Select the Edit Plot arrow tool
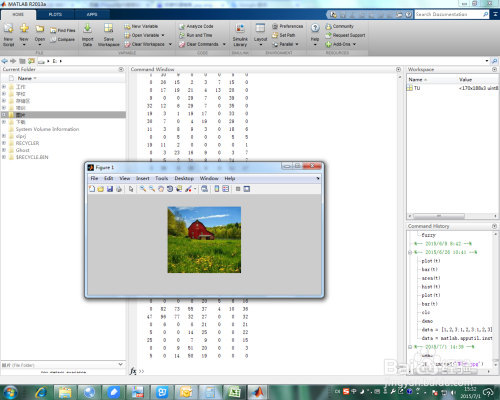500x400 pixels. click(131, 189)
